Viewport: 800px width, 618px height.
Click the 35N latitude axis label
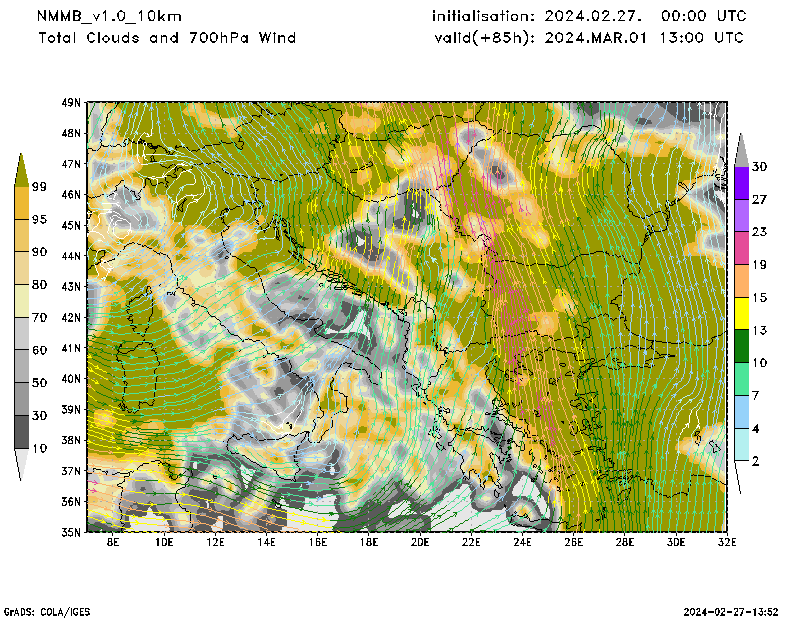click(71, 532)
